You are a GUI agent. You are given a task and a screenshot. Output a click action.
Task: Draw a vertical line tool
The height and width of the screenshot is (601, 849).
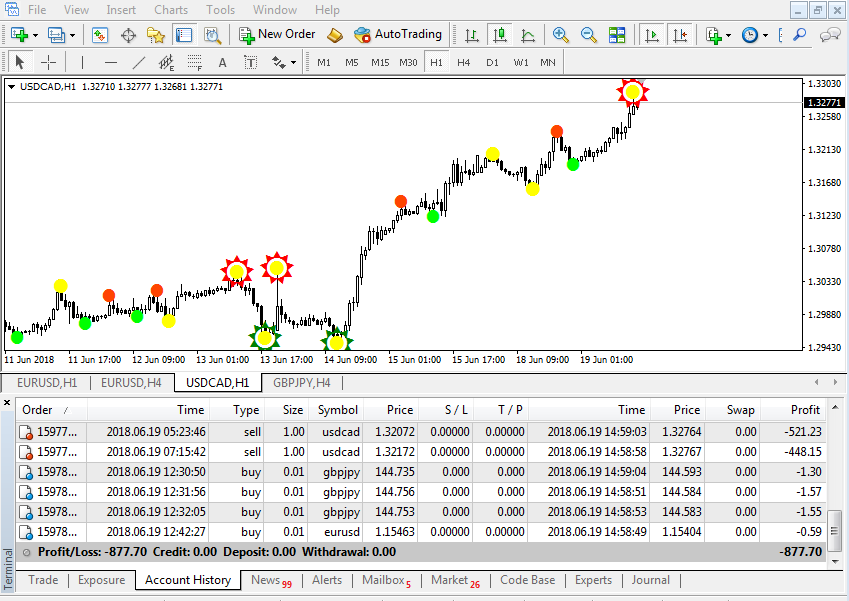tap(82, 63)
